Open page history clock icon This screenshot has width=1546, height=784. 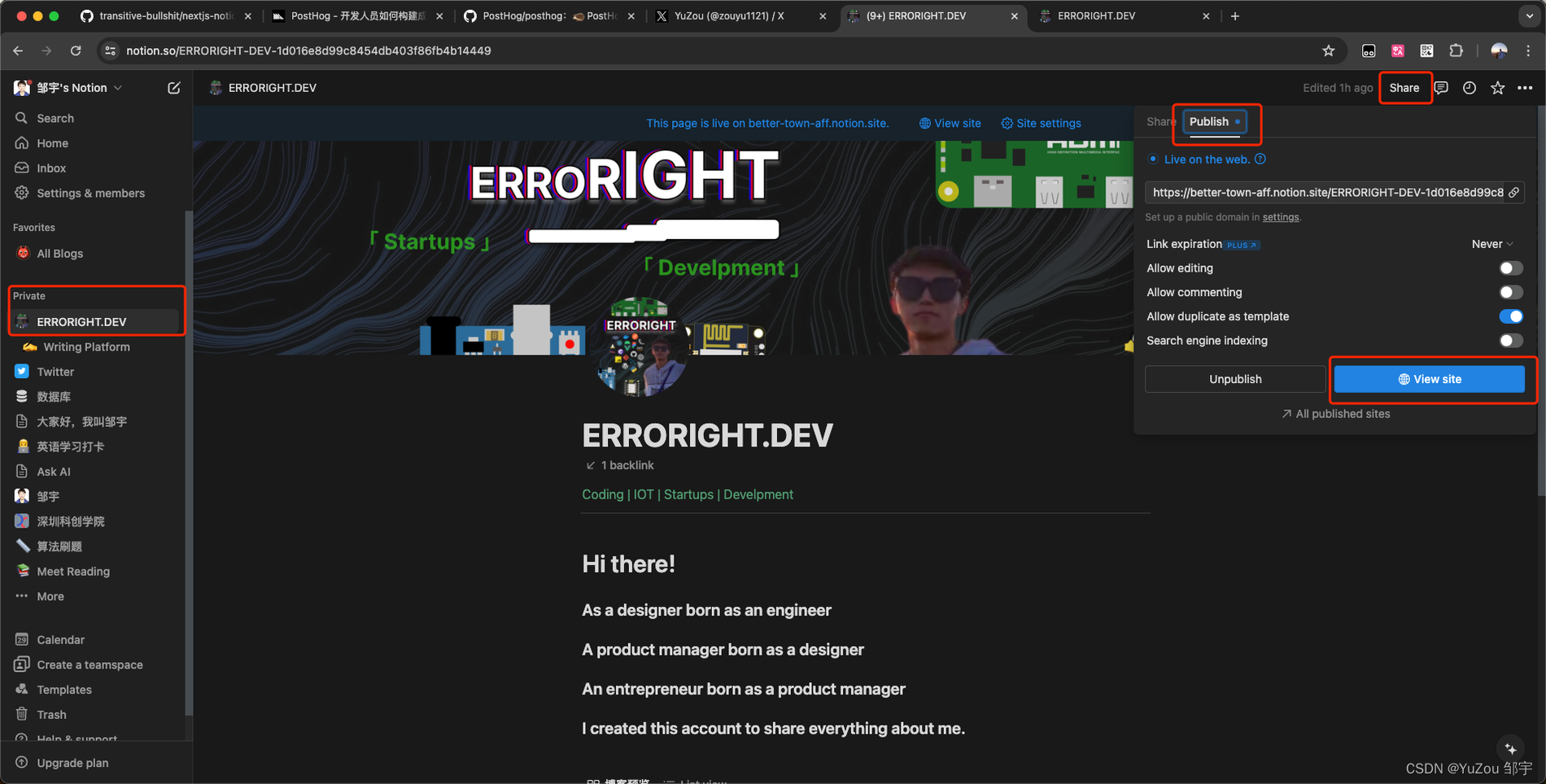click(x=1470, y=88)
